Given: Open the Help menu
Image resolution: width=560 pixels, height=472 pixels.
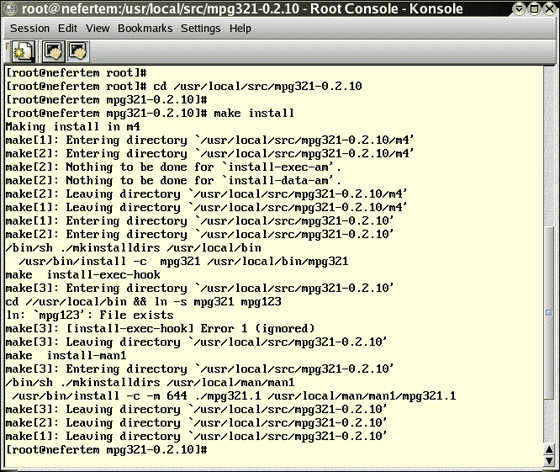Looking at the screenshot, I should coord(240,28).
